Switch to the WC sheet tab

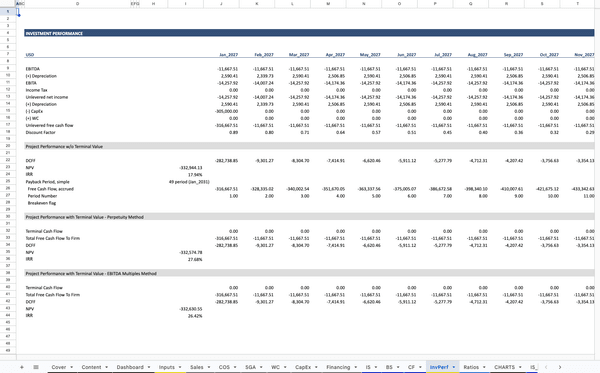(x=276, y=367)
